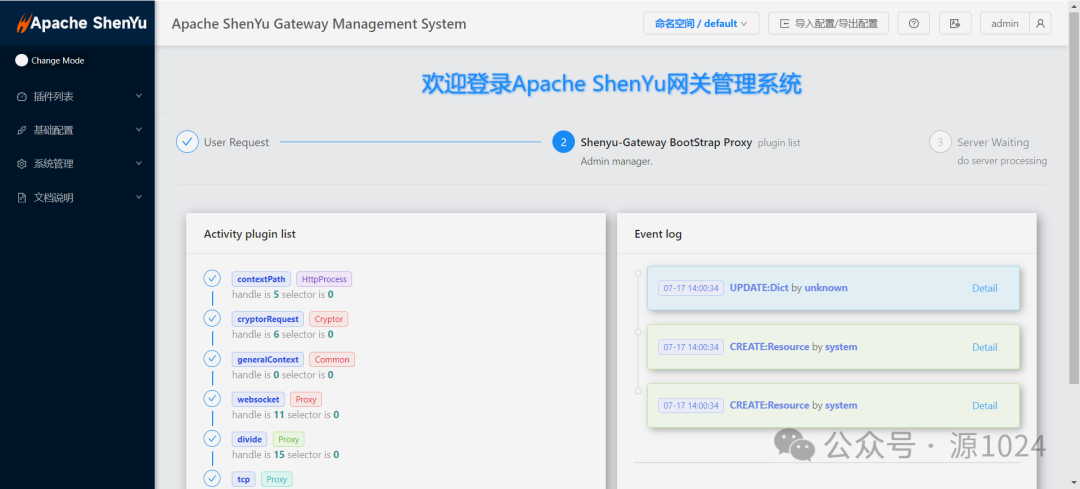Click the tcp plugin tag

(x=244, y=479)
